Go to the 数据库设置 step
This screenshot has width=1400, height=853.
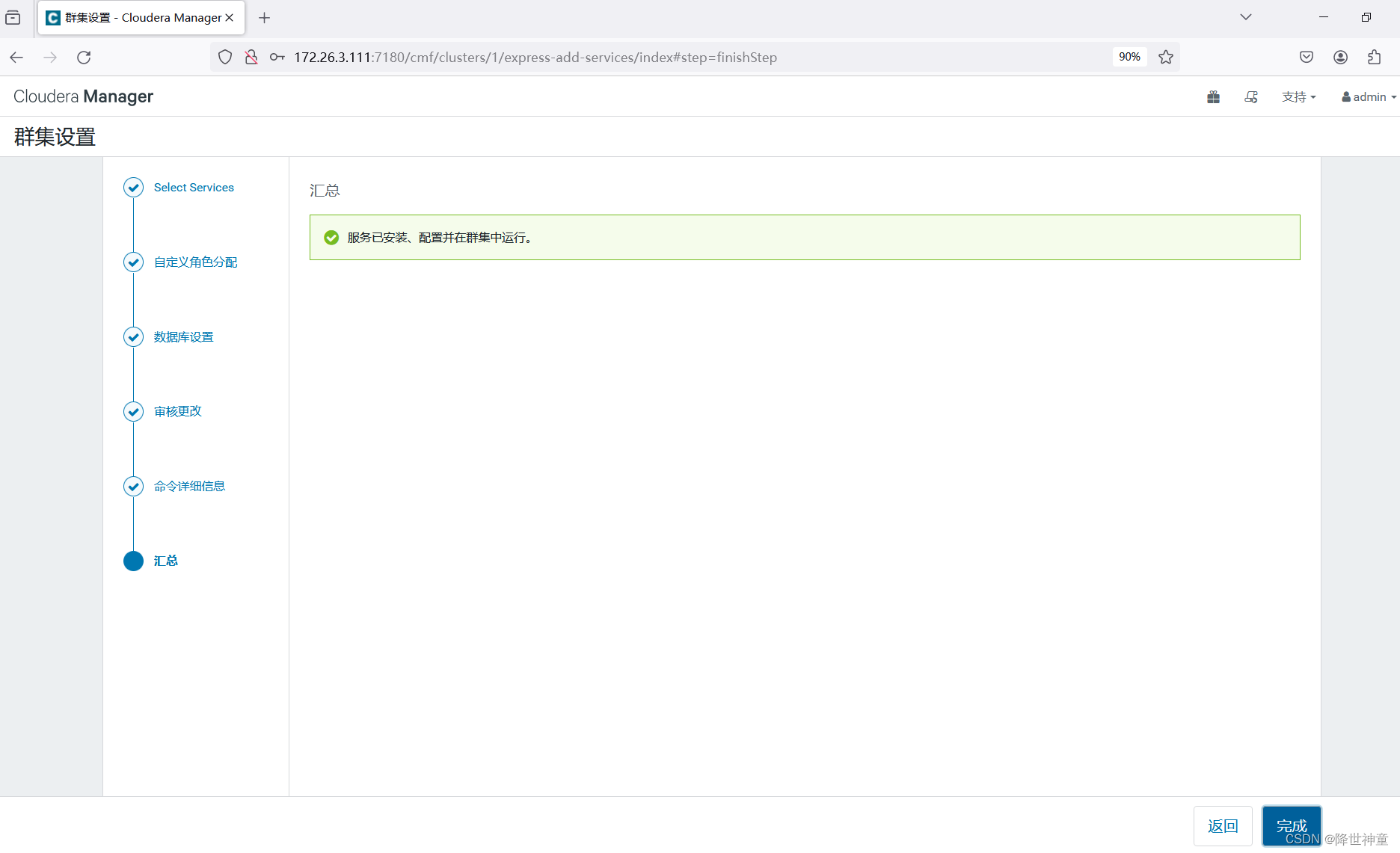(x=183, y=337)
